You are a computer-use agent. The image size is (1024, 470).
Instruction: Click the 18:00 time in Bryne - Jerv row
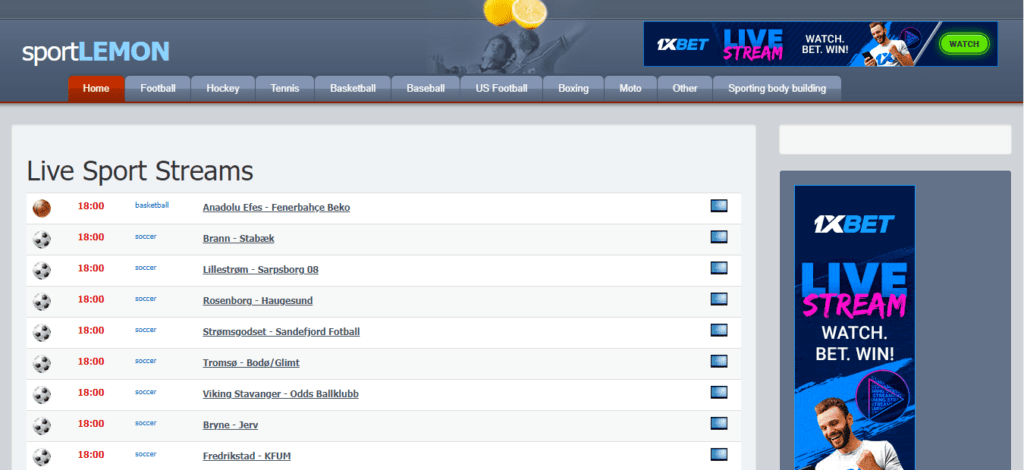click(x=91, y=424)
